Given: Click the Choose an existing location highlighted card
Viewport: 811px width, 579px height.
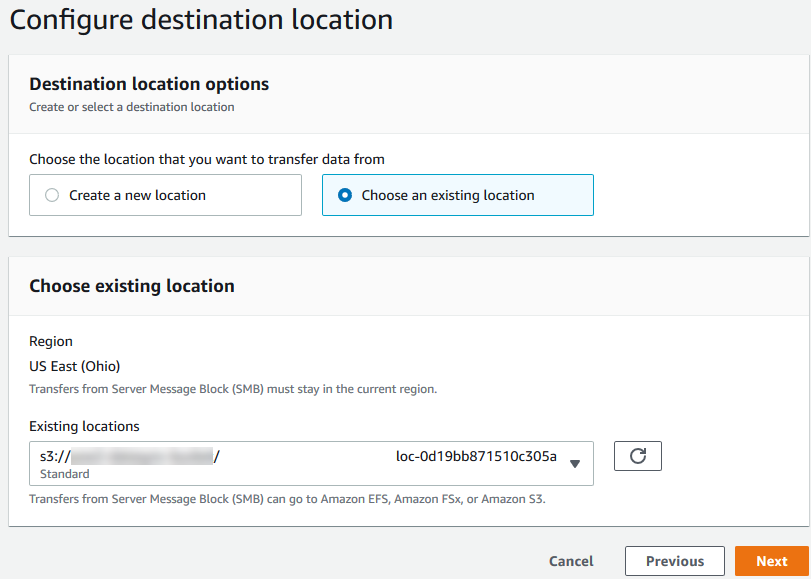Looking at the screenshot, I should pyautogui.click(x=457, y=195).
